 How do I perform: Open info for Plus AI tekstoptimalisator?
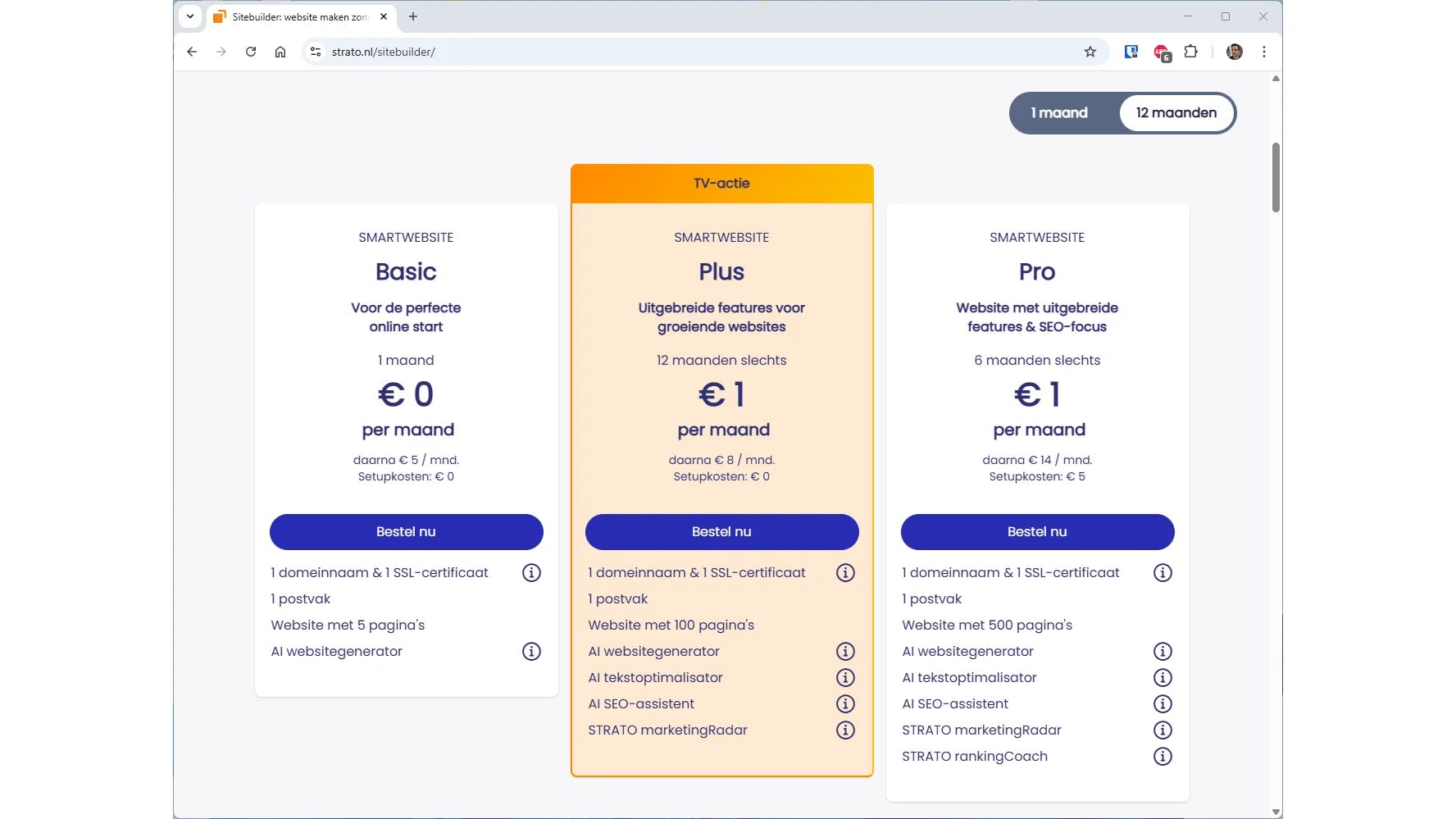845,678
